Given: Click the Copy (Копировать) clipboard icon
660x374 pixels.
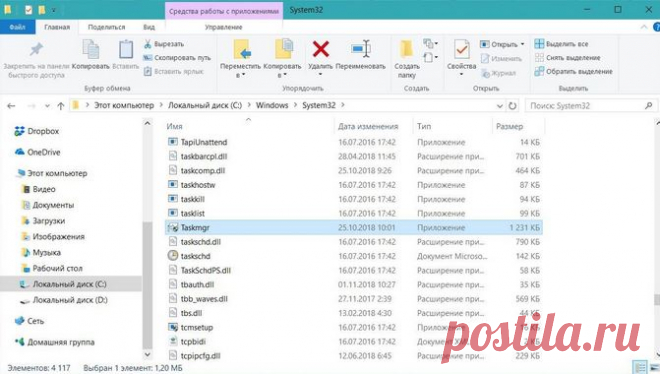Looking at the screenshot, I should click(90, 50).
